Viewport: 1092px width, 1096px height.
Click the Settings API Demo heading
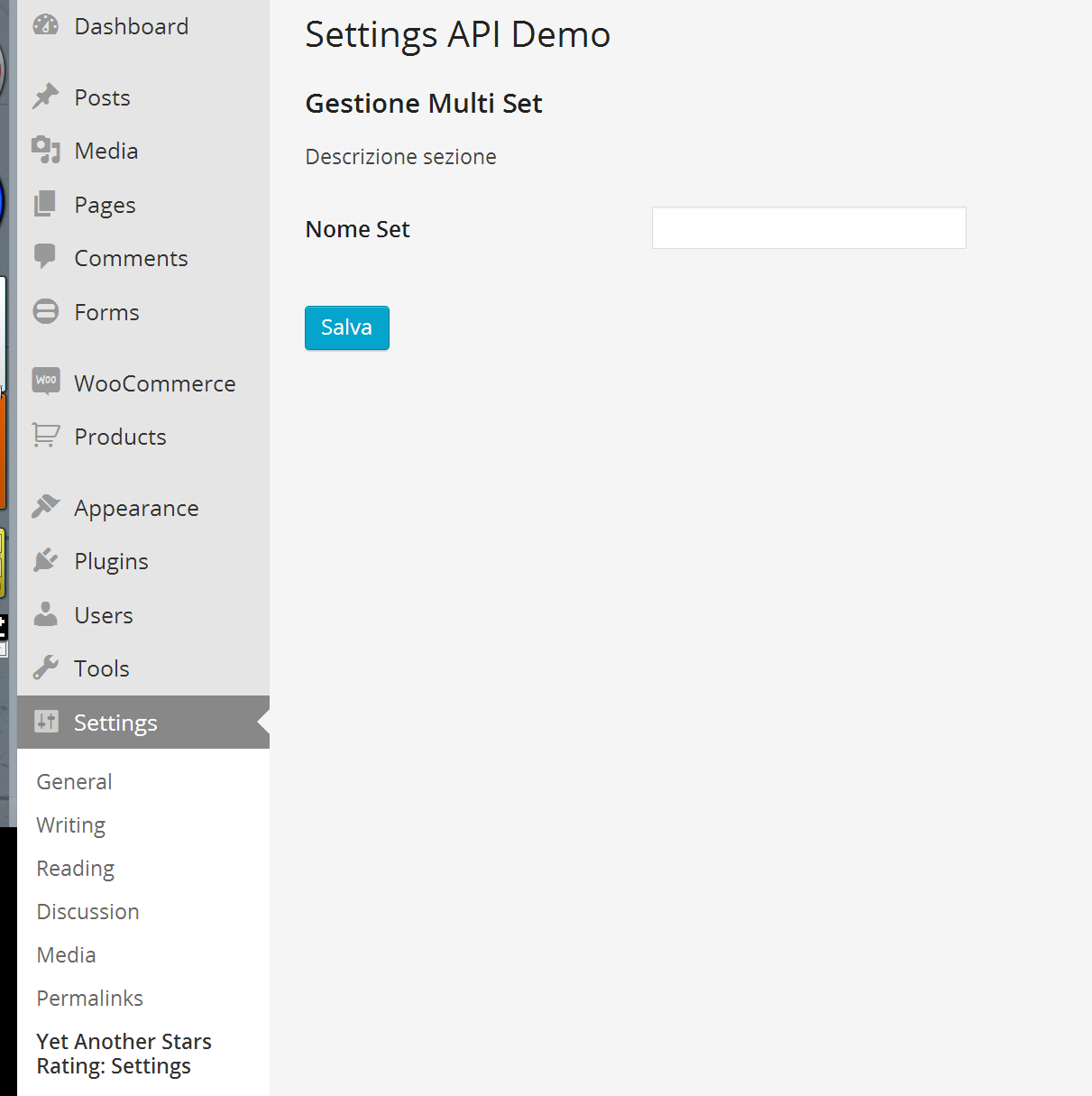(457, 34)
